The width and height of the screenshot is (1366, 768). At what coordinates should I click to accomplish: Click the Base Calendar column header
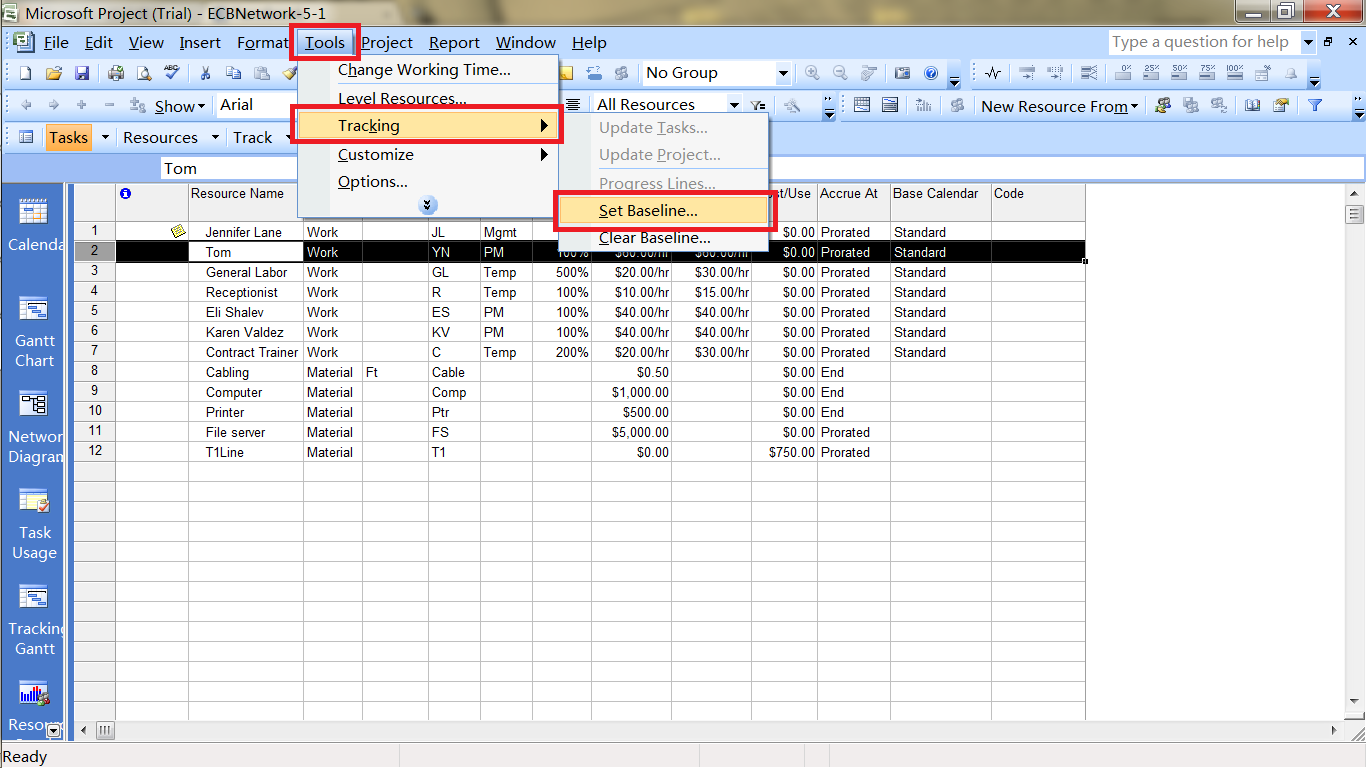941,202
